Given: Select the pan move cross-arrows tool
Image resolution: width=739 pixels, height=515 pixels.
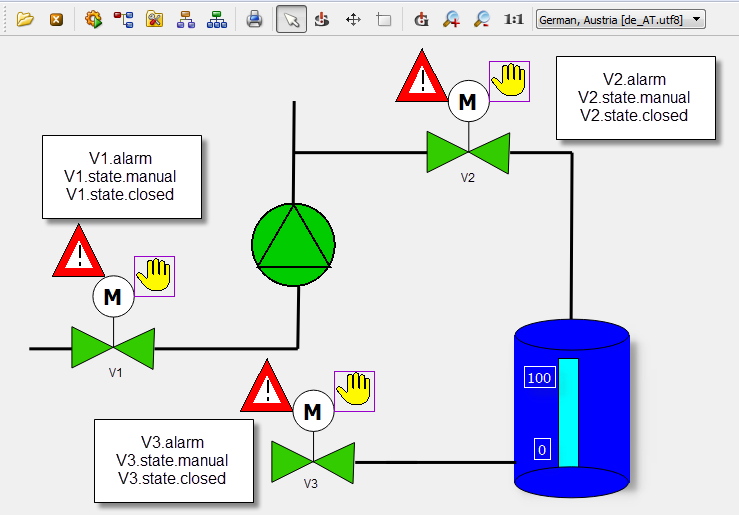Looking at the screenshot, I should pos(353,19).
